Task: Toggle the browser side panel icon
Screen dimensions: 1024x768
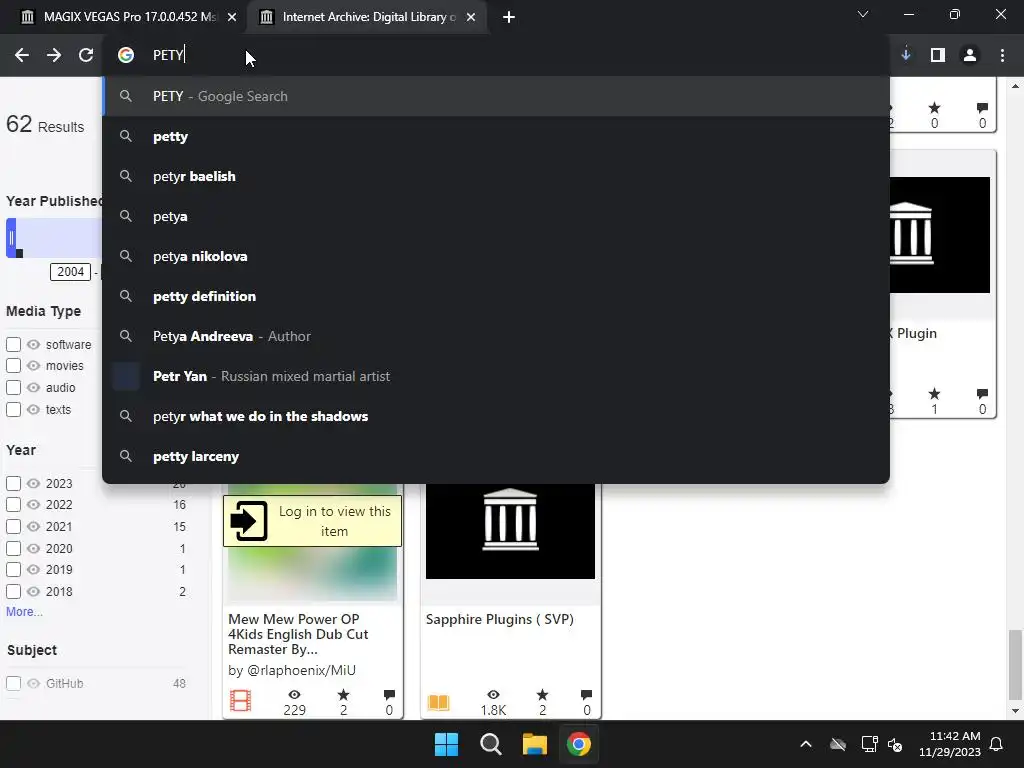Action: pos(938,55)
